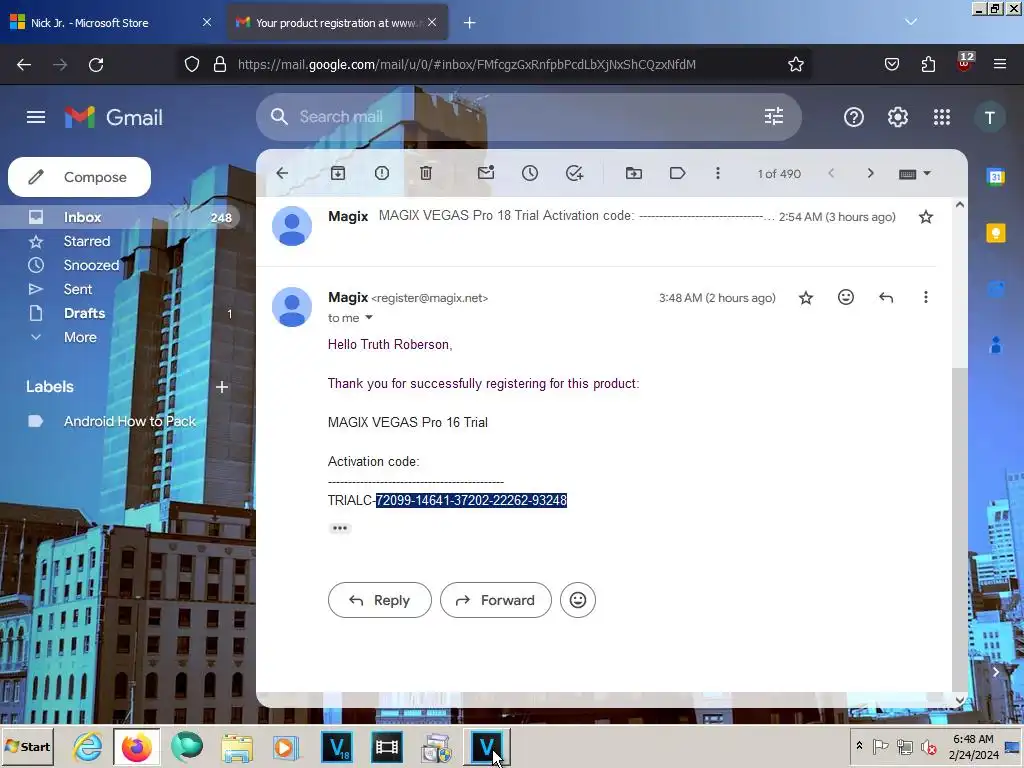This screenshot has height=768, width=1024.
Task: Open a new browser tab
Action: (x=470, y=23)
